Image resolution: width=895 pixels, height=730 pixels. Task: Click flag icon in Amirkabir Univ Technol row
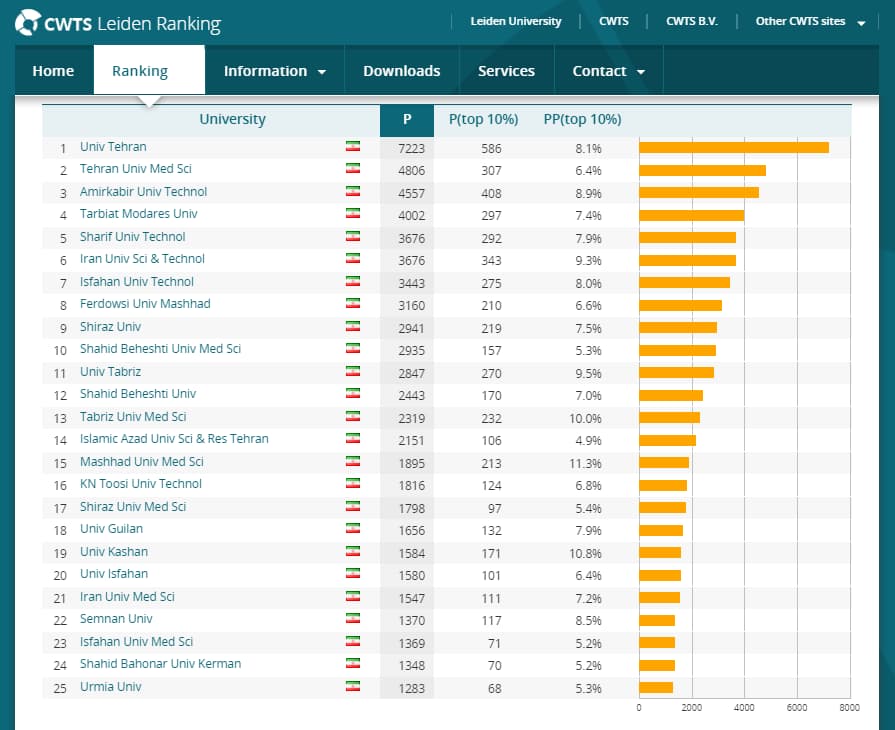tap(353, 191)
